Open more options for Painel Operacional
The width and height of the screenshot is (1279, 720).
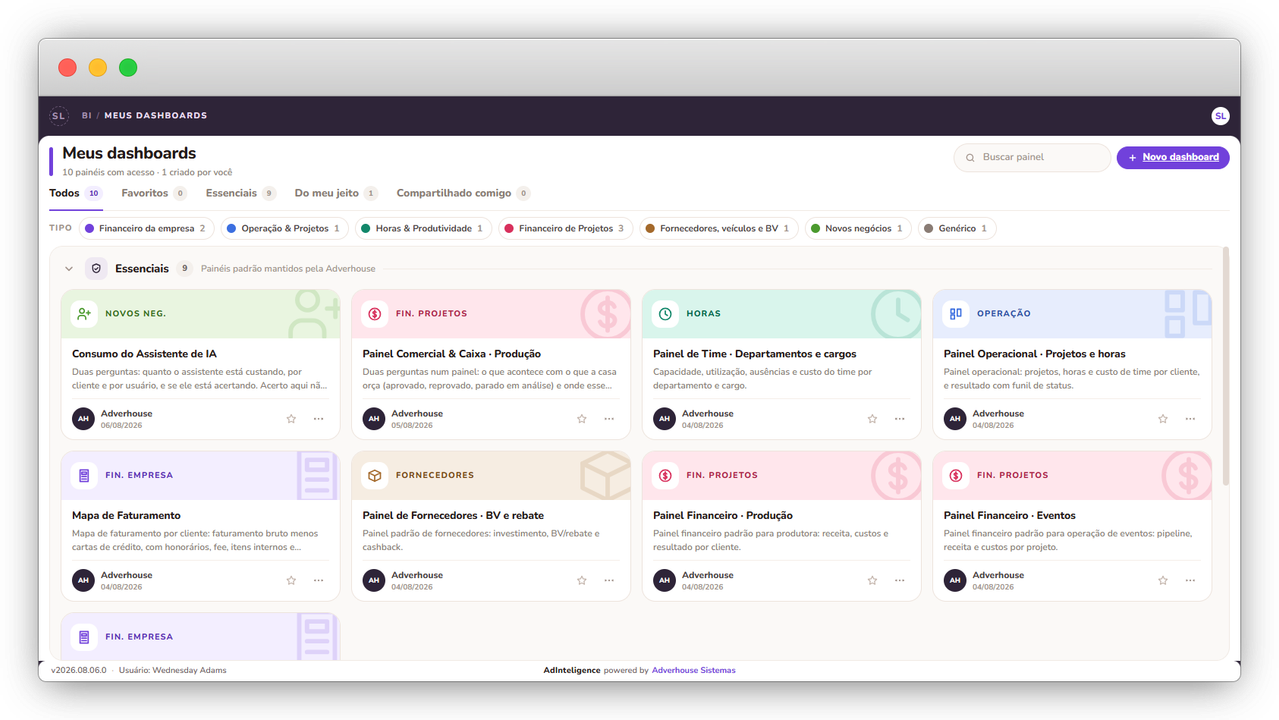(x=1190, y=419)
